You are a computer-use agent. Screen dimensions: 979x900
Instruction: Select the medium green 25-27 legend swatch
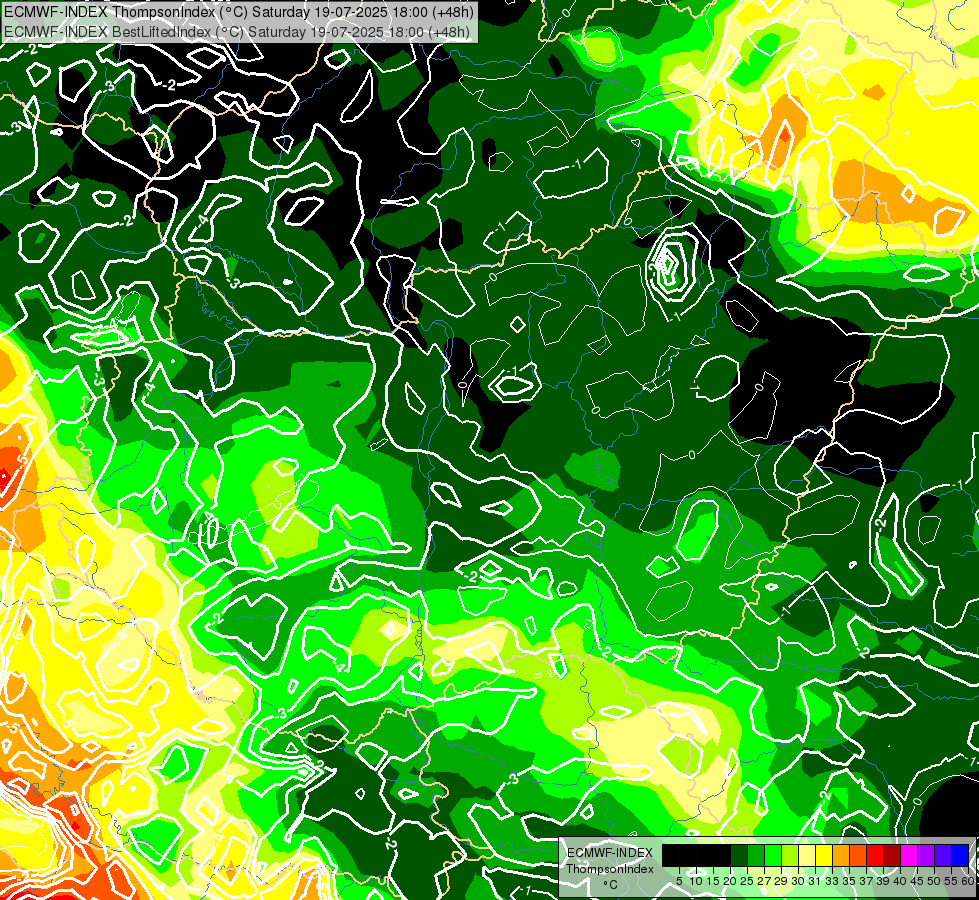[x=756, y=855]
